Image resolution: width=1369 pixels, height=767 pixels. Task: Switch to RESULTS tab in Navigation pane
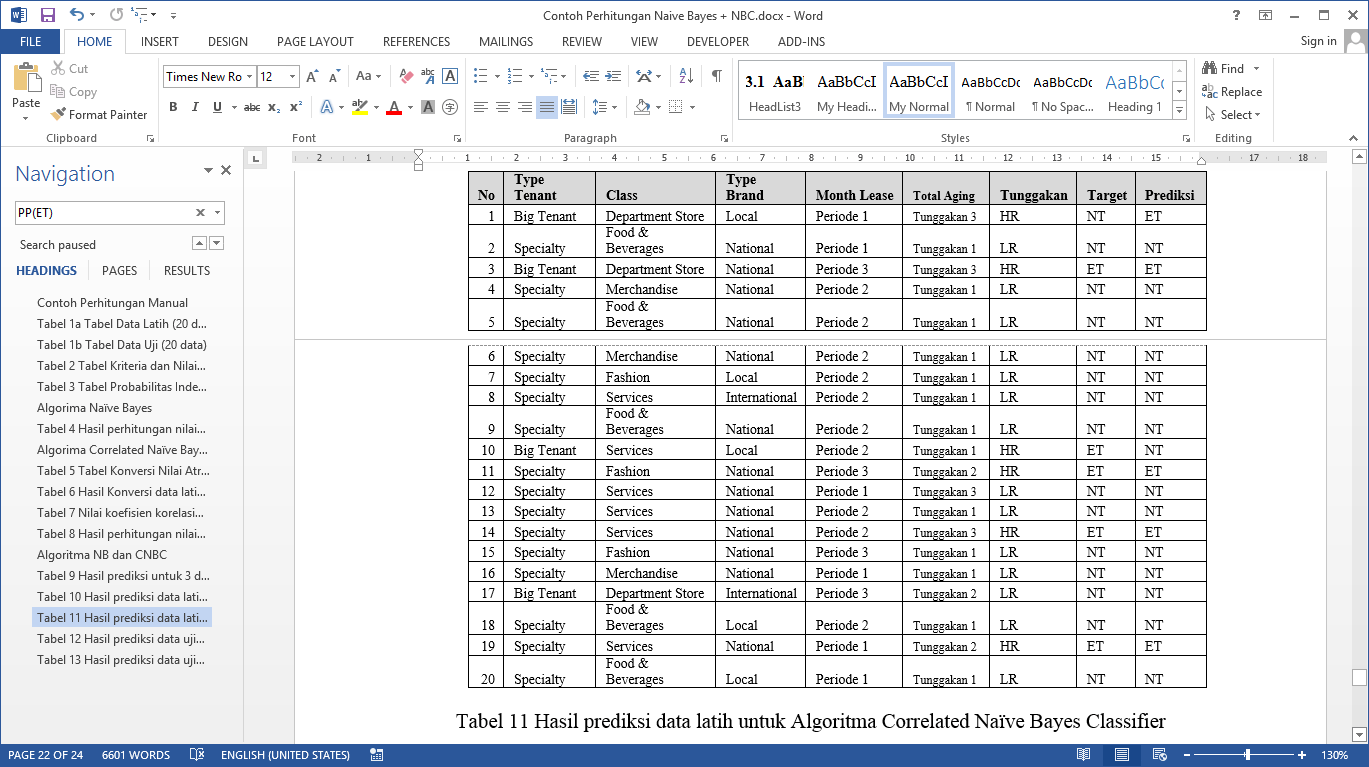[x=187, y=270]
